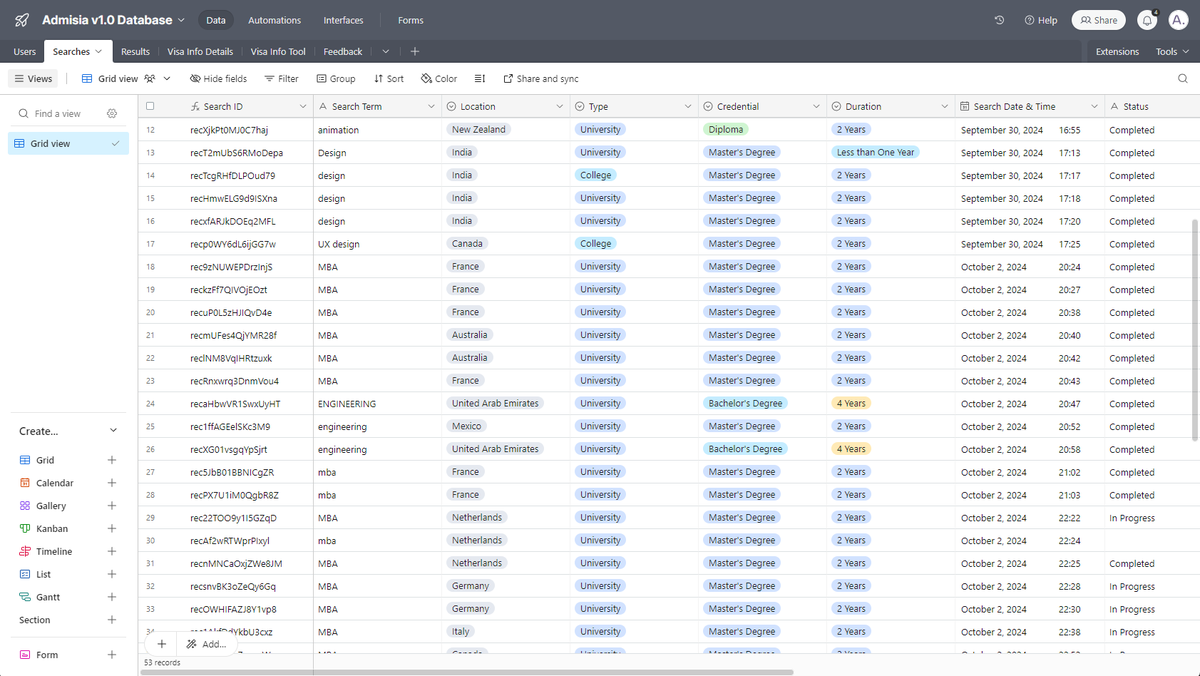Add a new Timeline view

point(112,551)
